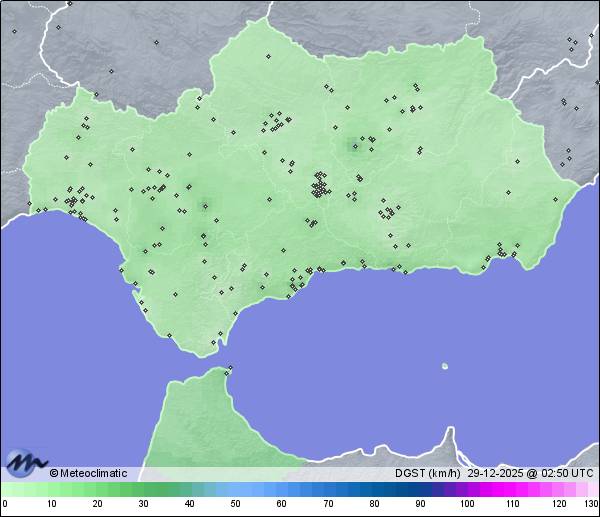Click the dark blue 80 km/h legend color
This screenshot has height=517, width=600.
[x=373, y=490]
